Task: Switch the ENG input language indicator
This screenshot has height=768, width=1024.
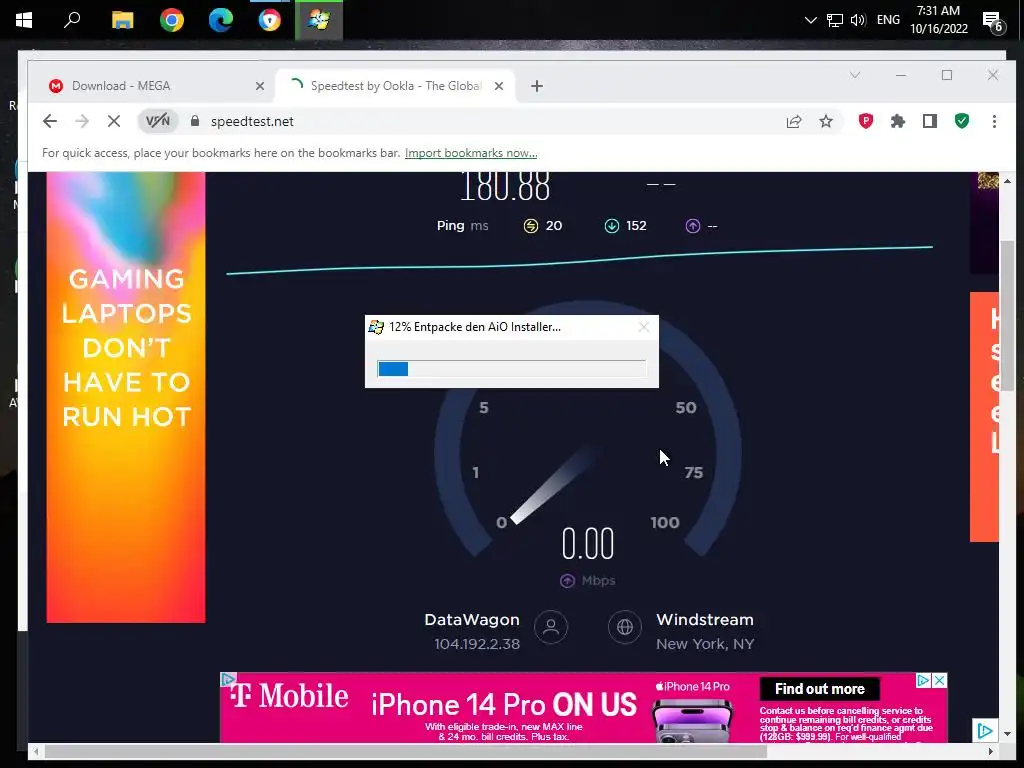Action: pos(888,20)
